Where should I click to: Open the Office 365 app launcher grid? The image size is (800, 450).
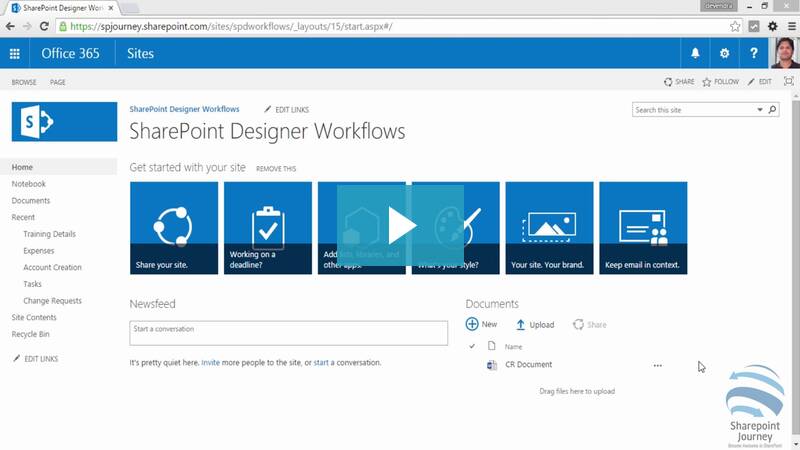(x=15, y=53)
